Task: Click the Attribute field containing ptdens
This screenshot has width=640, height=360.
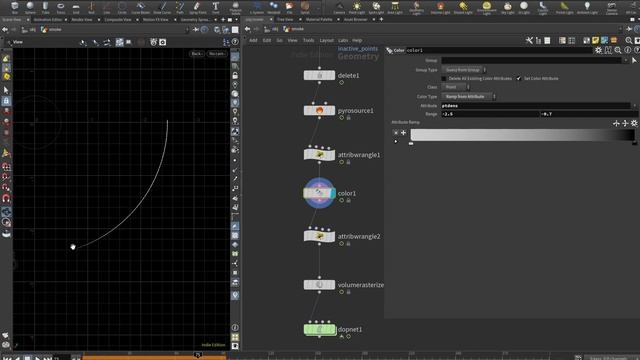Action: (x=536, y=106)
